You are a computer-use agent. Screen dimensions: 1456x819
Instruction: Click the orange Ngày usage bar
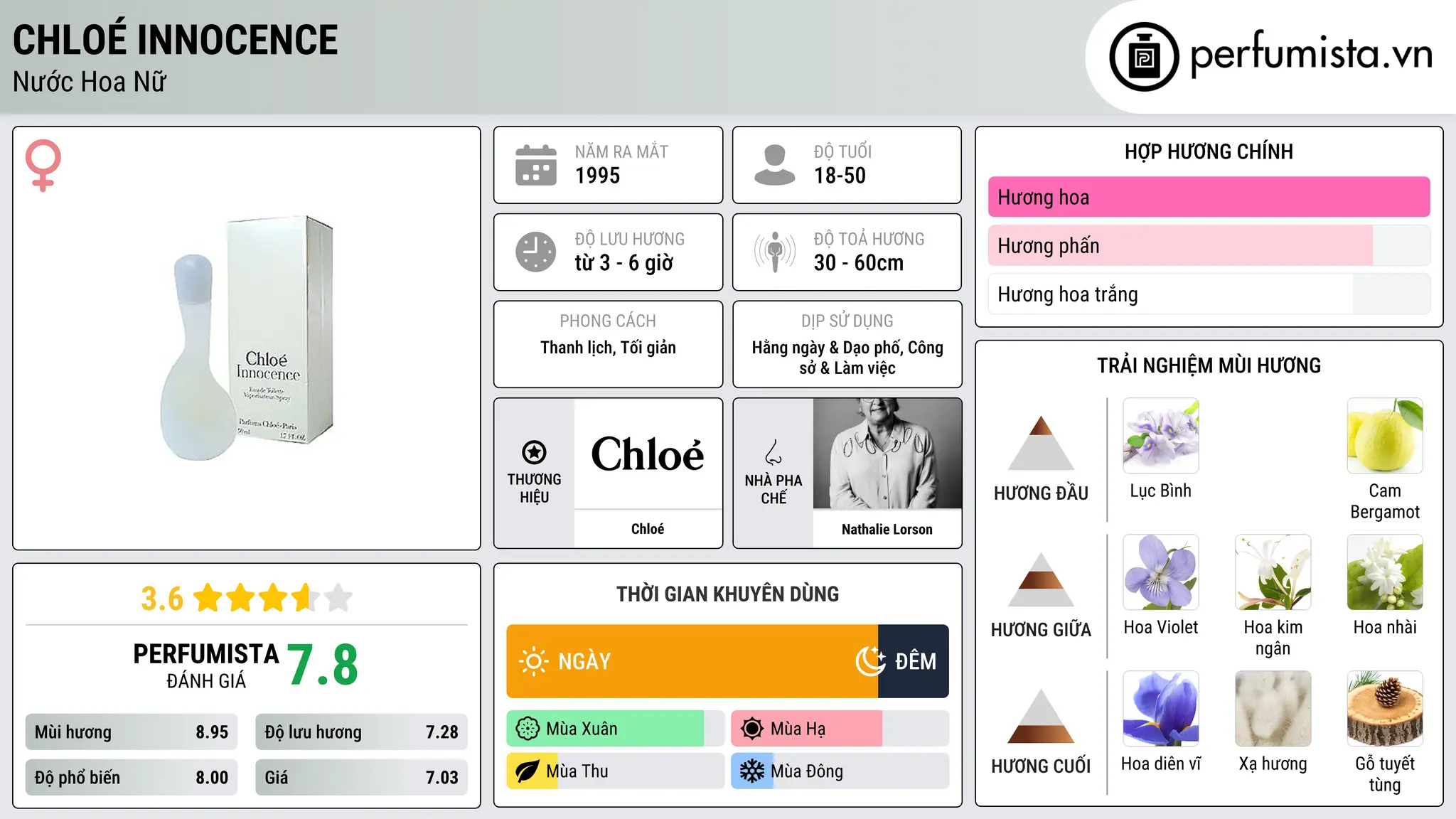click(692, 661)
